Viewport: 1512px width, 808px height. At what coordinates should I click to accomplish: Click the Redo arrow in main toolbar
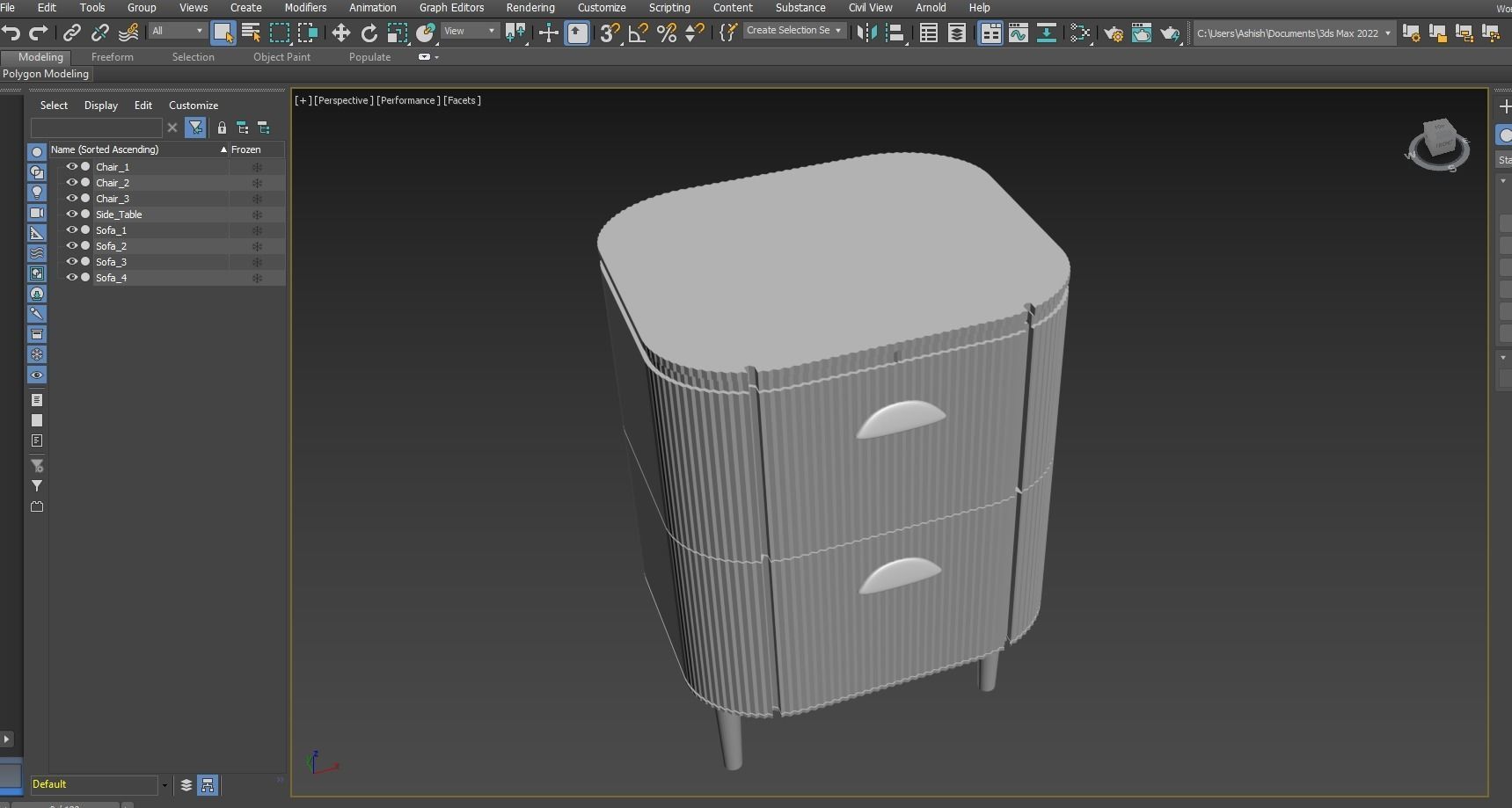pyautogui.click(x=39, y=33)
